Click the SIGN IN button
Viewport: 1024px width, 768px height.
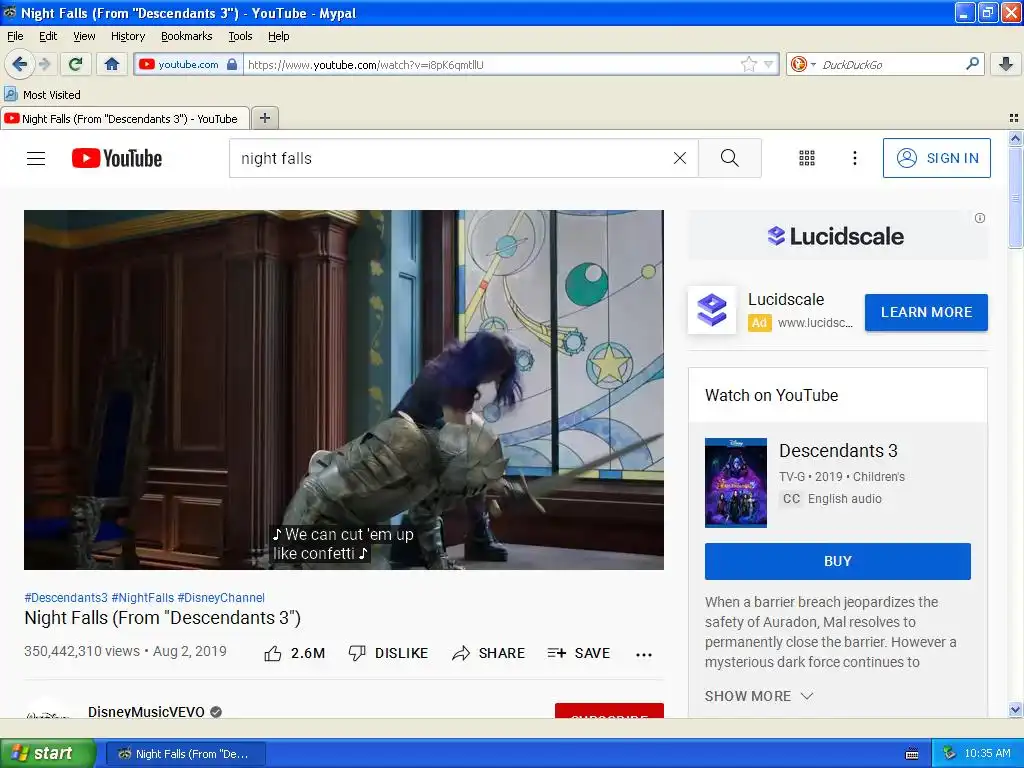pyautogui.click(x=936, y=158)
